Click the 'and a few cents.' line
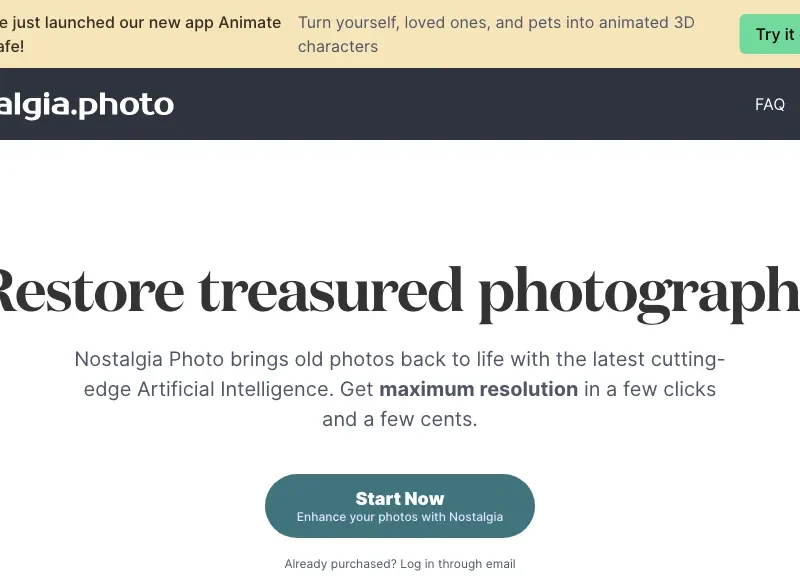 tap(400, 419)
